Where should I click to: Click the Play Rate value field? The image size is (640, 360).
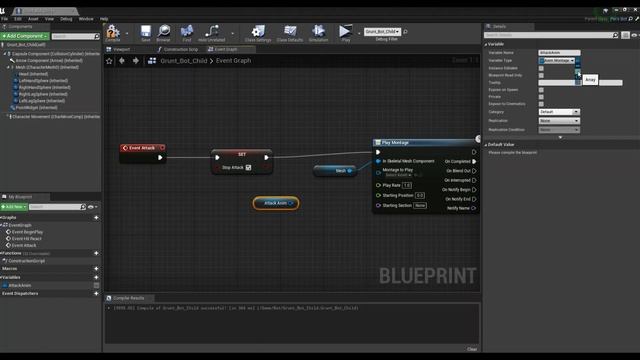[x=407, y=185]
